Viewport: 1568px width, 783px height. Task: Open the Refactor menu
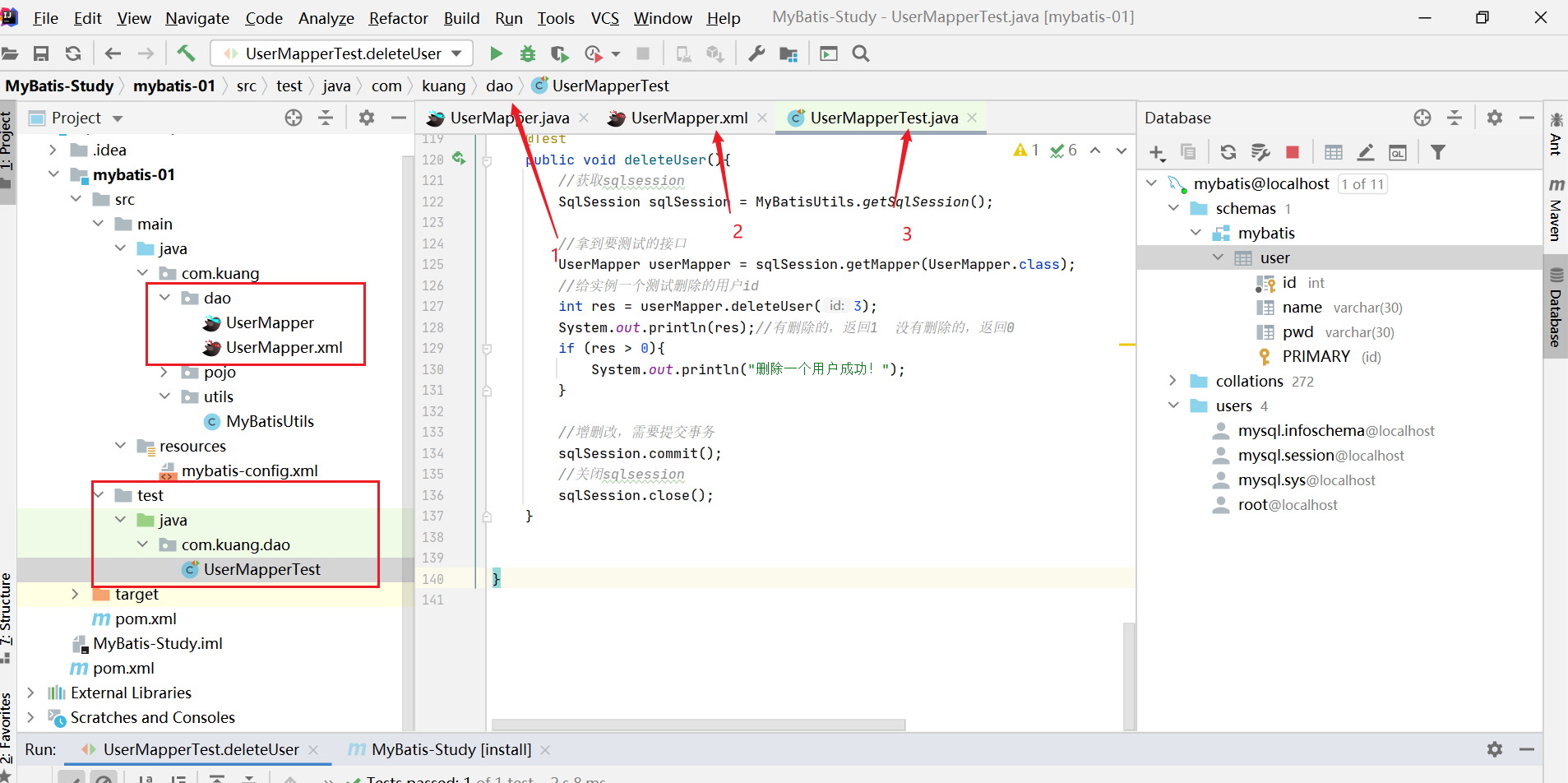(x=398, y=18)
